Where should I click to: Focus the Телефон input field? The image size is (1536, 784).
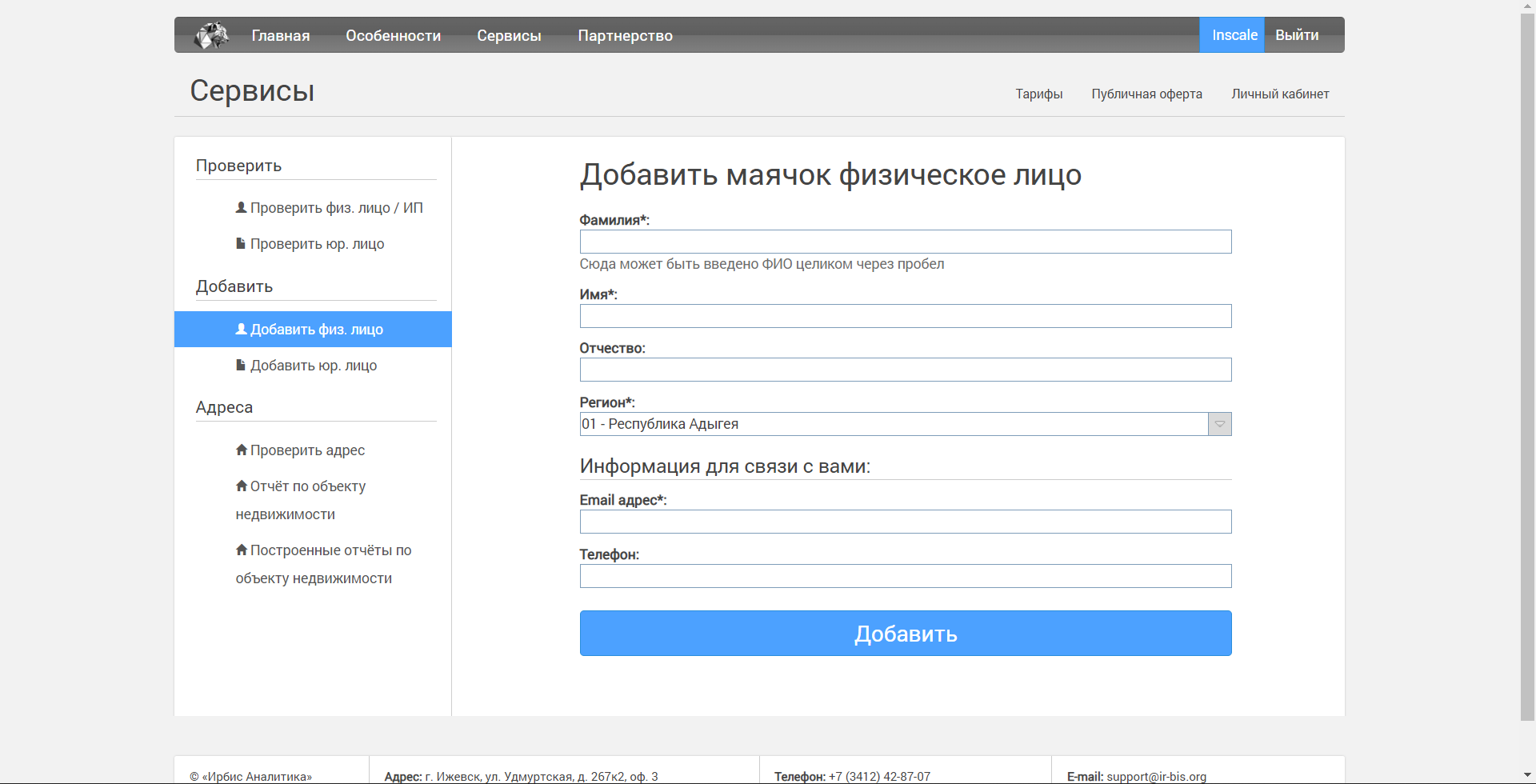tap(906, 576)
